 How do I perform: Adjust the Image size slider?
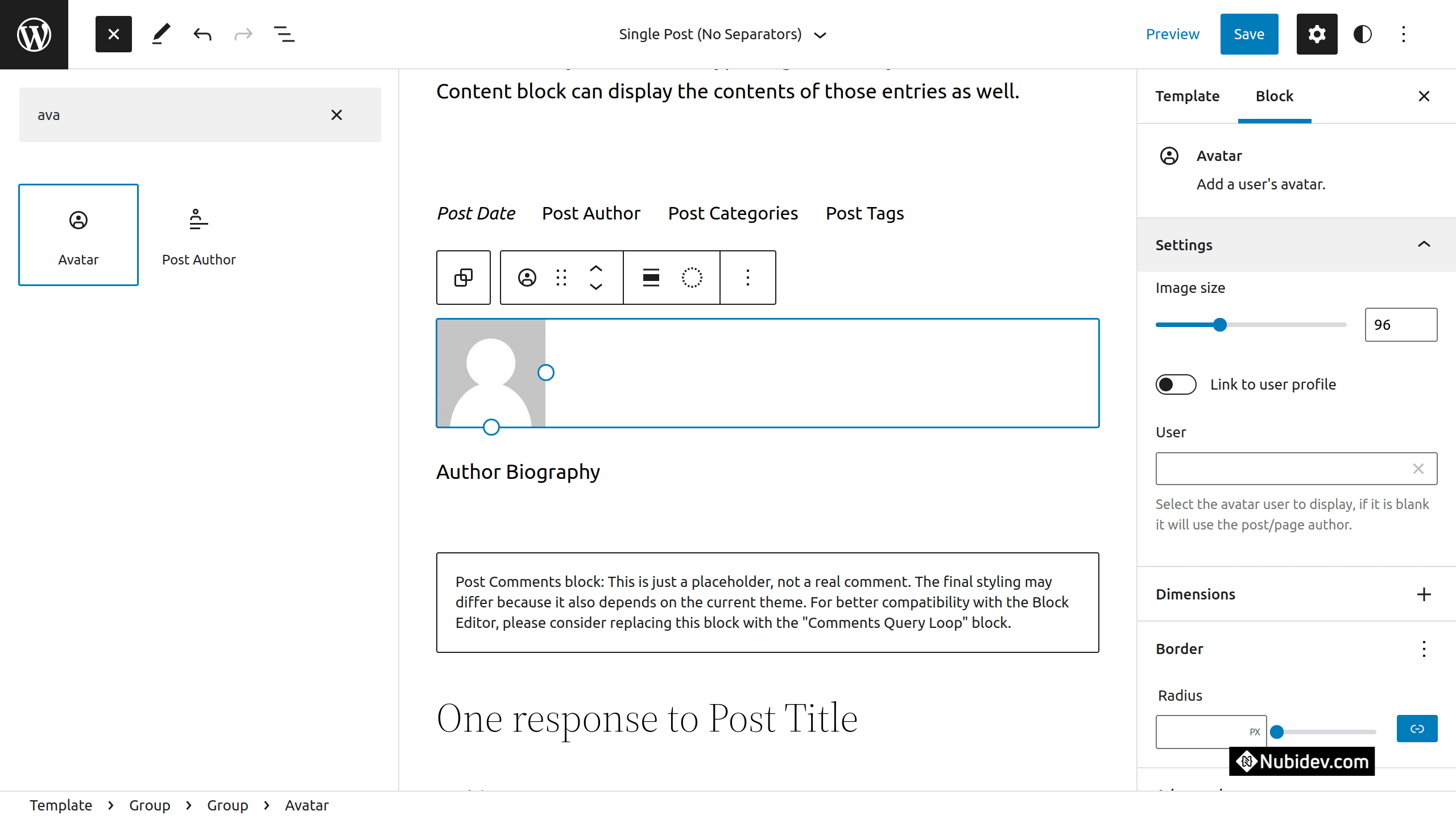pyautogui.click(x=1219, y=325)
